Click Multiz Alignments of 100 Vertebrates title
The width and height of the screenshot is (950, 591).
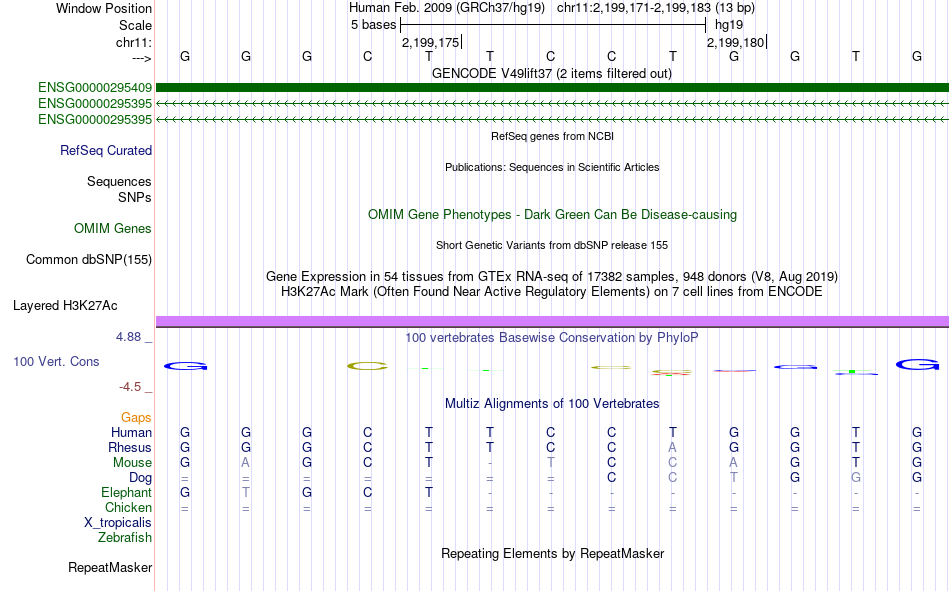(x=551, y=404)
